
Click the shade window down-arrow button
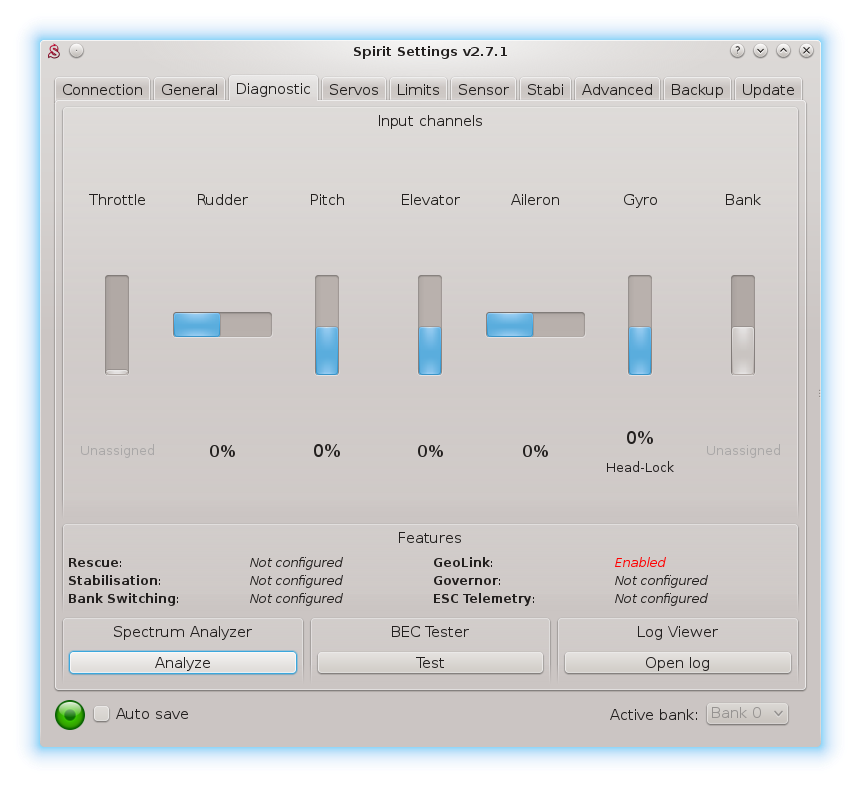[x=760, y=51]
